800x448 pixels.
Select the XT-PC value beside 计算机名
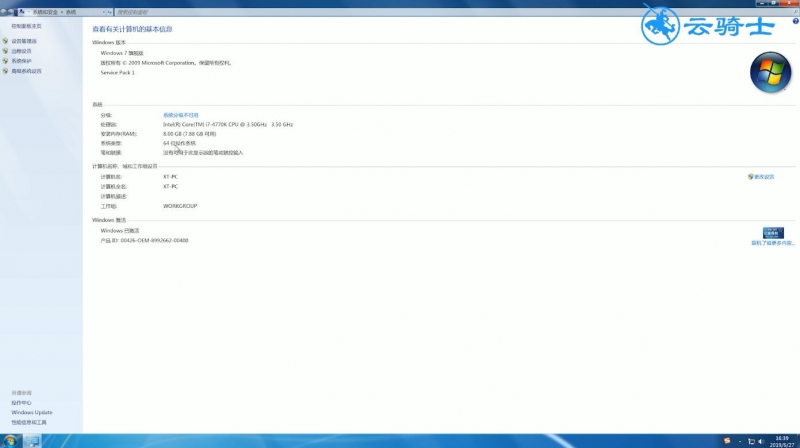coord(170,177)
